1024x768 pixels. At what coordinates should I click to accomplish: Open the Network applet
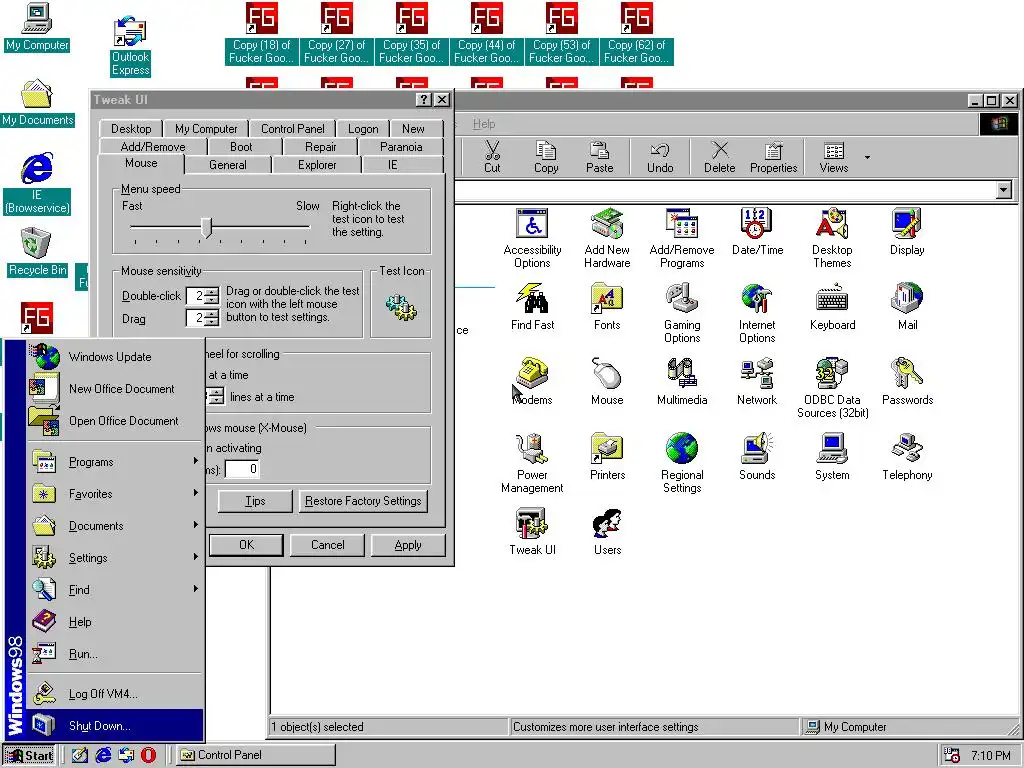pos(757,382)
